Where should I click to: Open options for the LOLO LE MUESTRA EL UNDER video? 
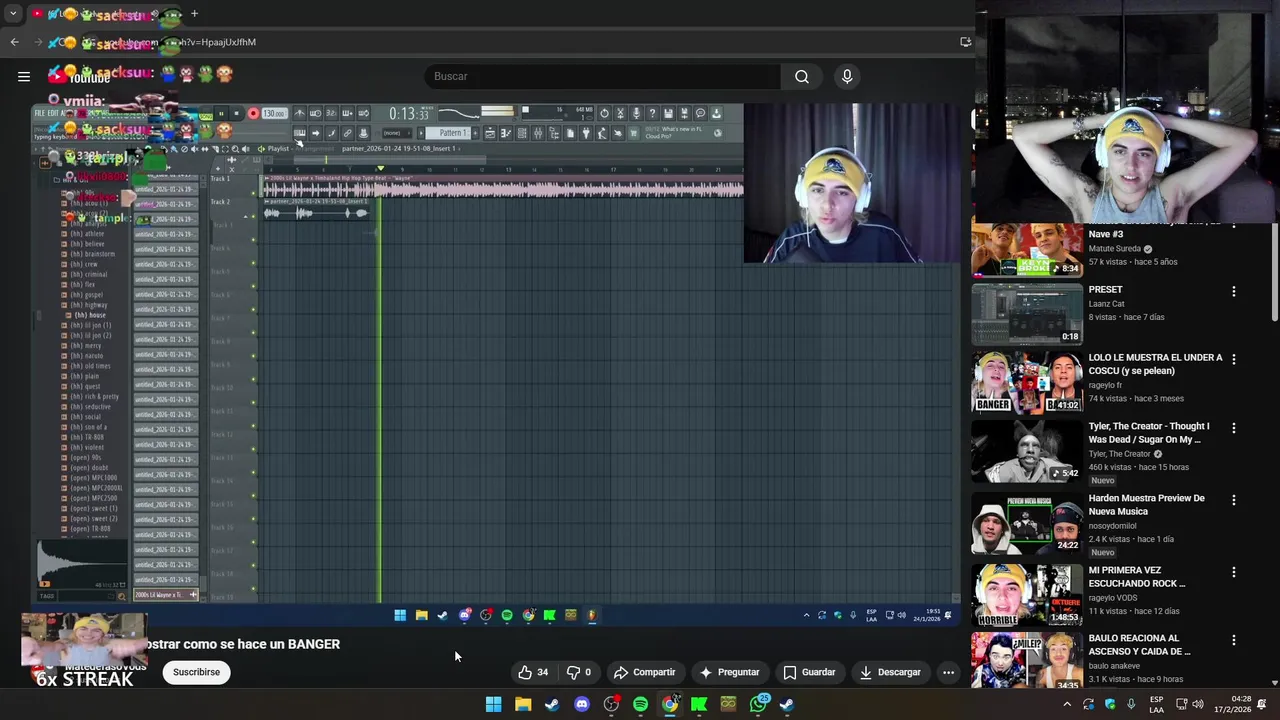[1233, 360]
